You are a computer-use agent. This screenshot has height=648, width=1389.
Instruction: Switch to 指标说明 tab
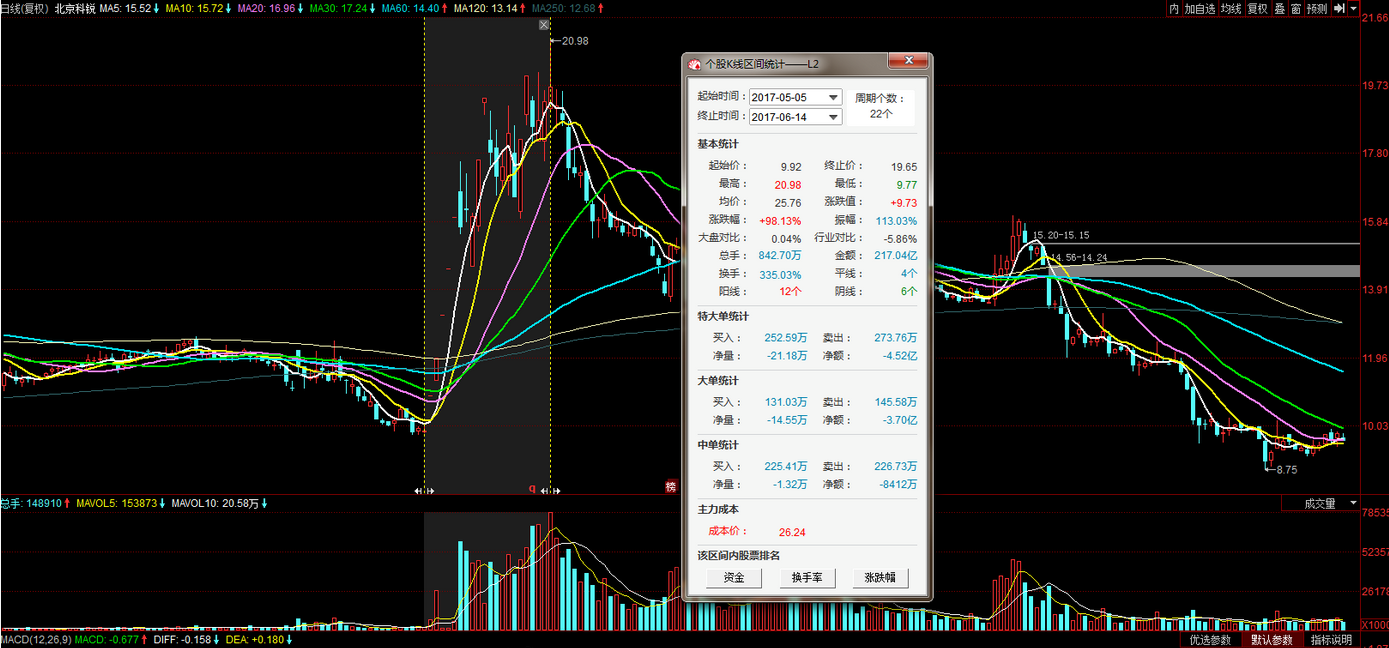[1331, 640]
